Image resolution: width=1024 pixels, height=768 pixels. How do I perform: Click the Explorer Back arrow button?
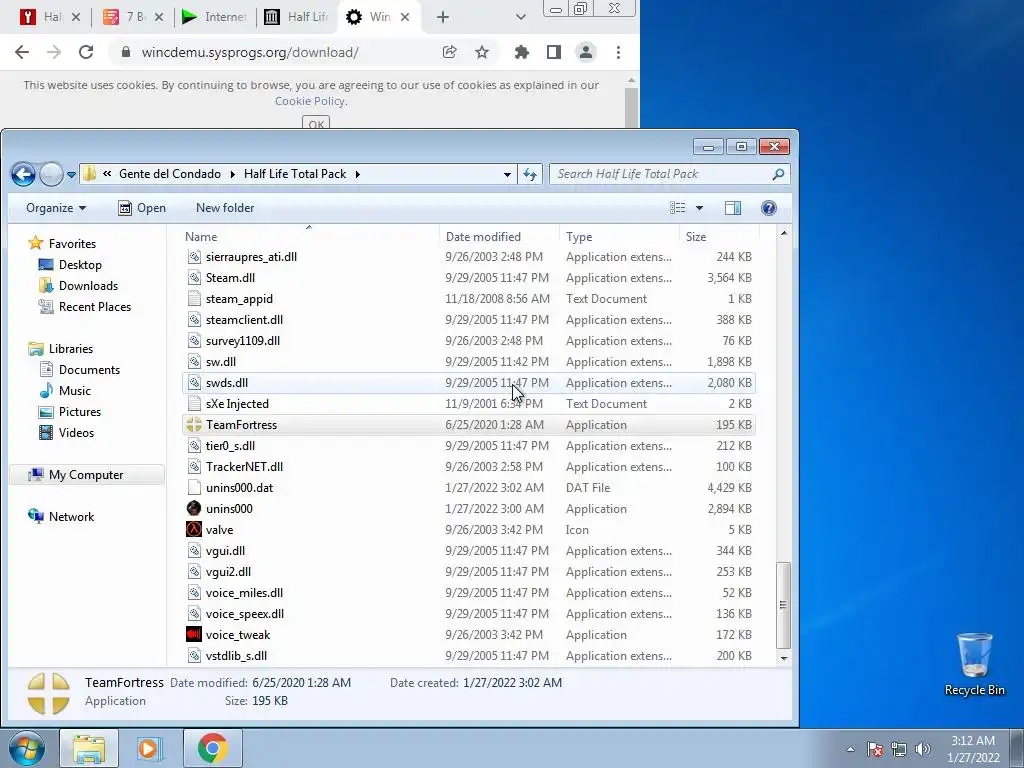click(x=24, y=174)
